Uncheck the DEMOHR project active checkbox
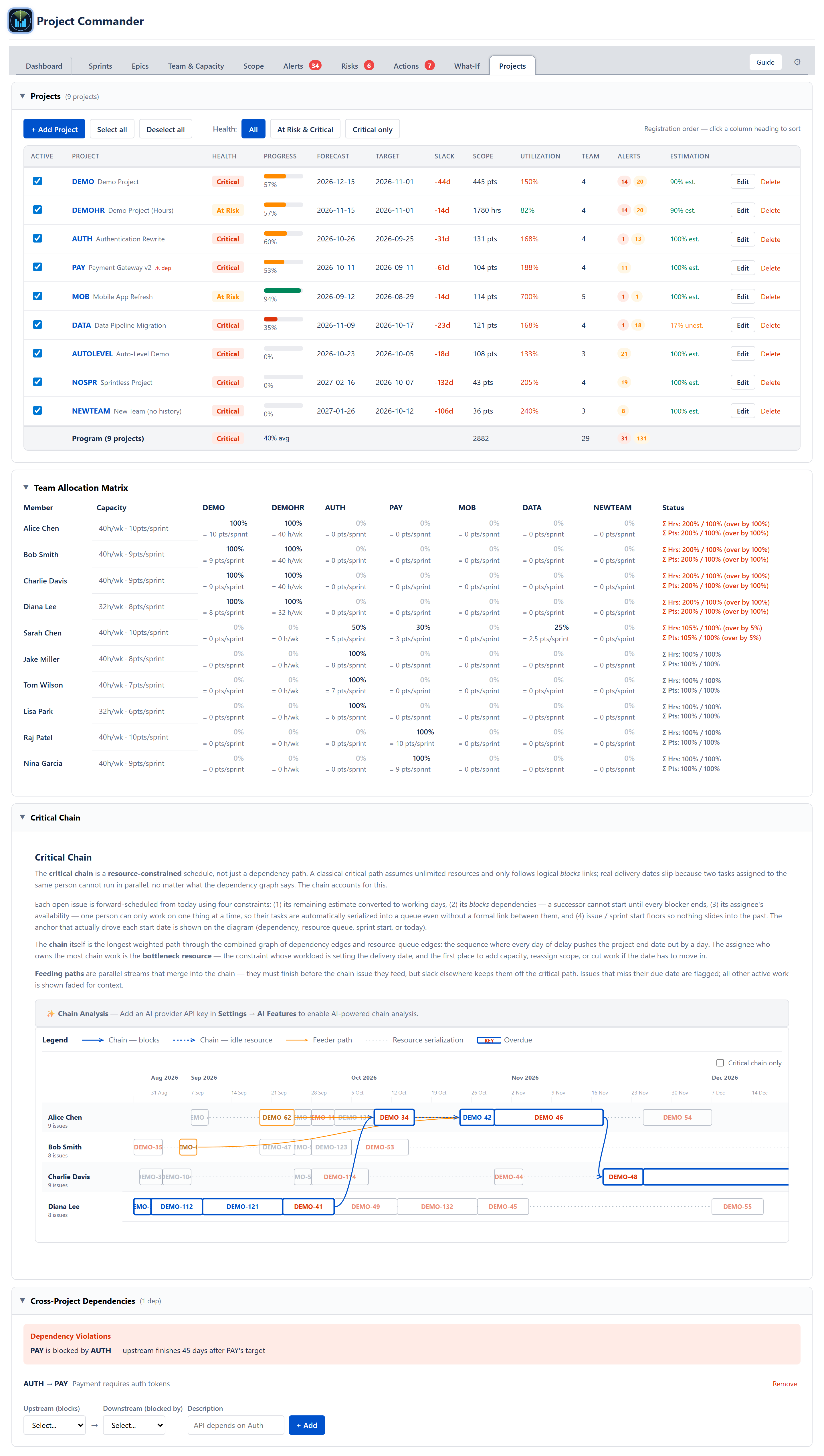The width and height of the screenshot is (824, 1456). point(37,210)
